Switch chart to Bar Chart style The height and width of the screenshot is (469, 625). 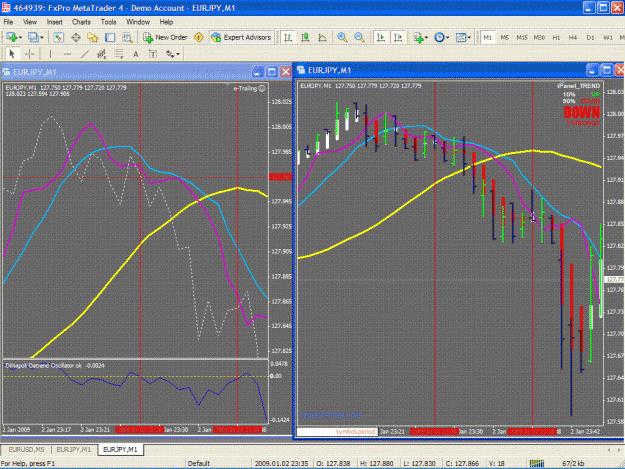click(288, 37)
